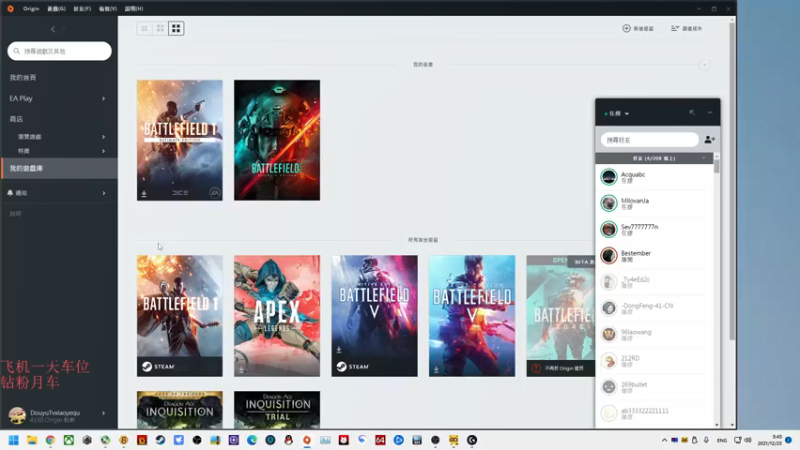Select friend Sev7777777n in list

click(654, 230)
